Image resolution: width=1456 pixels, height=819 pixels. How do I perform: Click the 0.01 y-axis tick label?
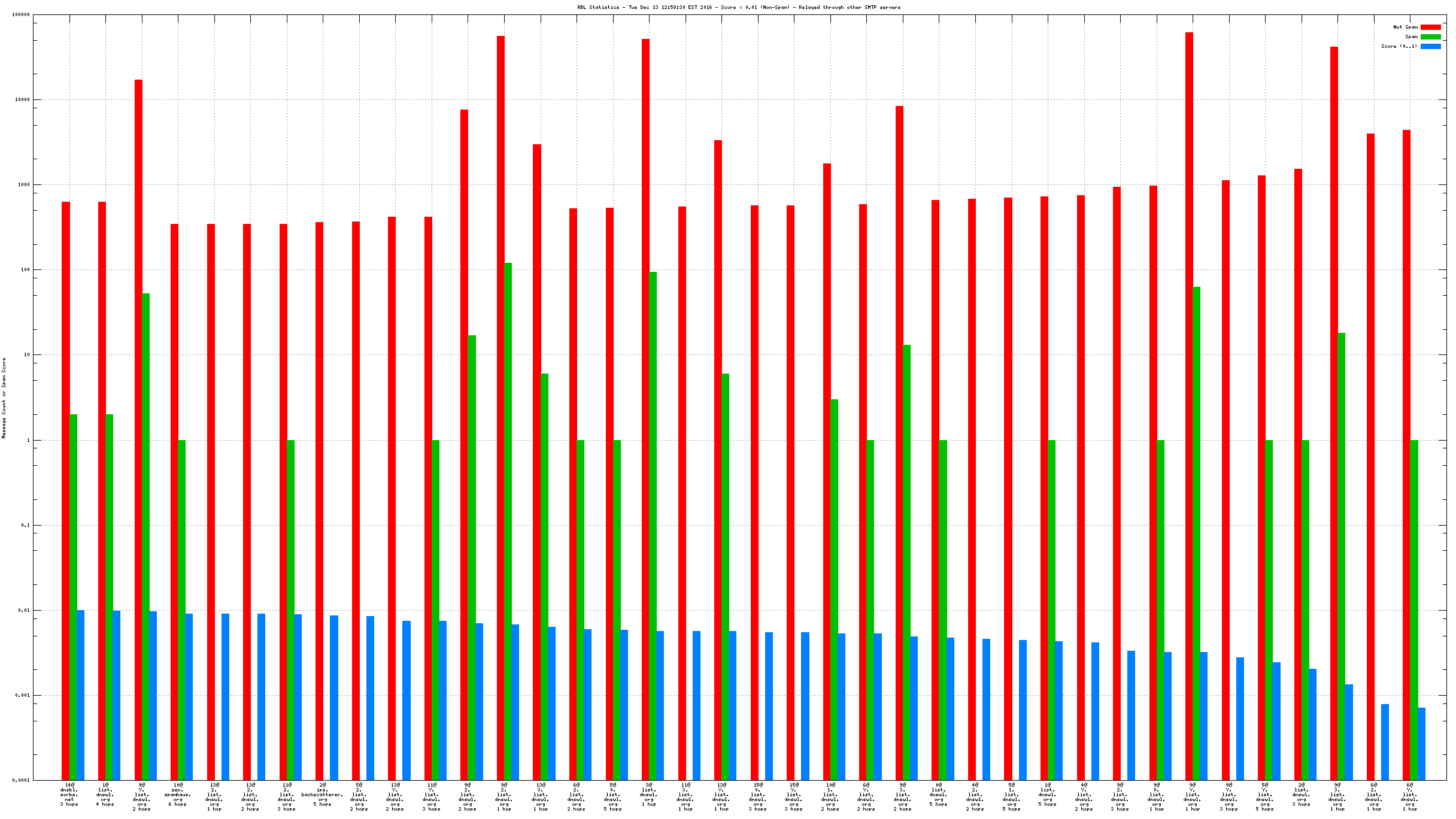[23, 610]
